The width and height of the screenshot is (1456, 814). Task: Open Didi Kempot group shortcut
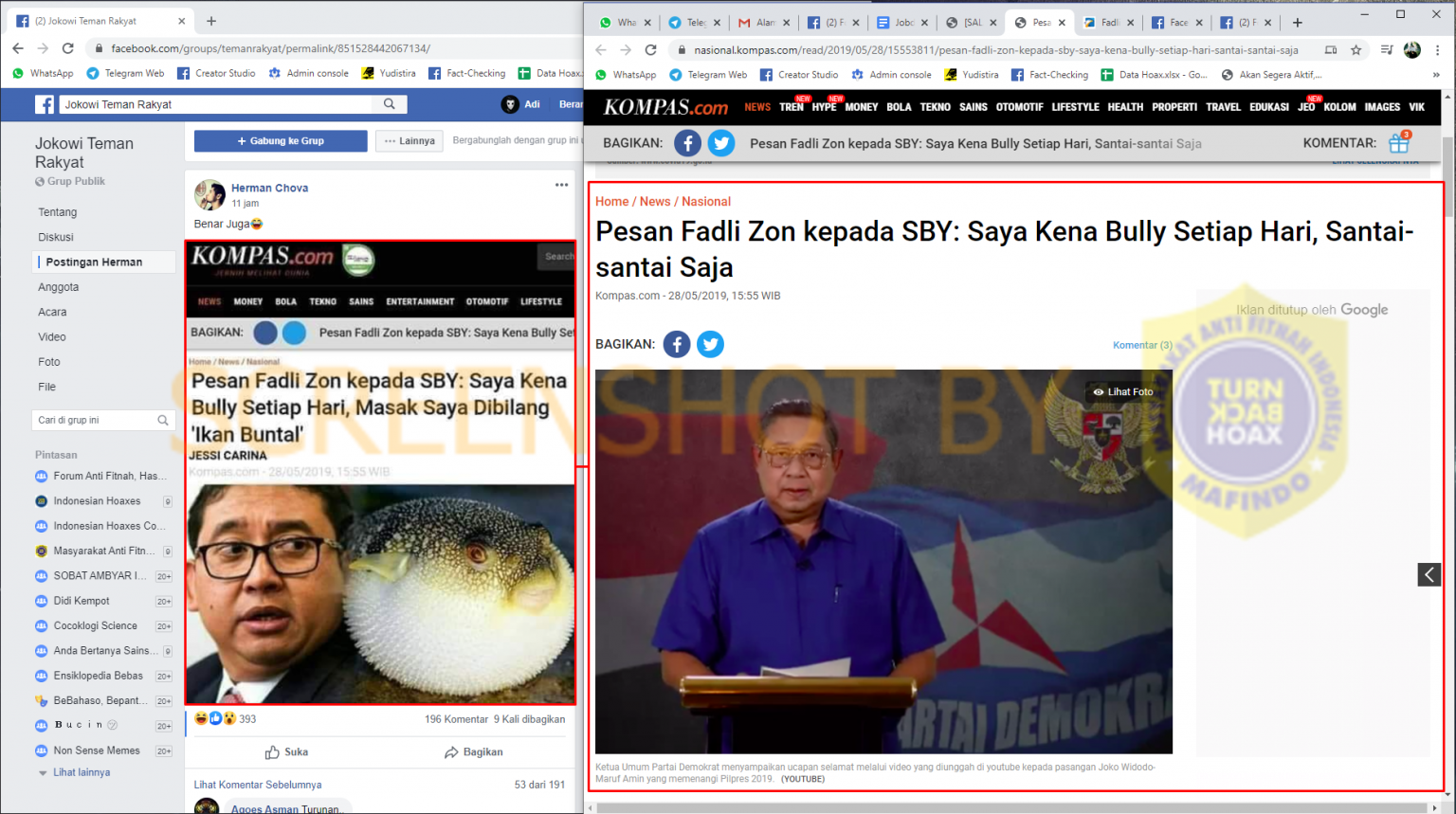(82, 601)
